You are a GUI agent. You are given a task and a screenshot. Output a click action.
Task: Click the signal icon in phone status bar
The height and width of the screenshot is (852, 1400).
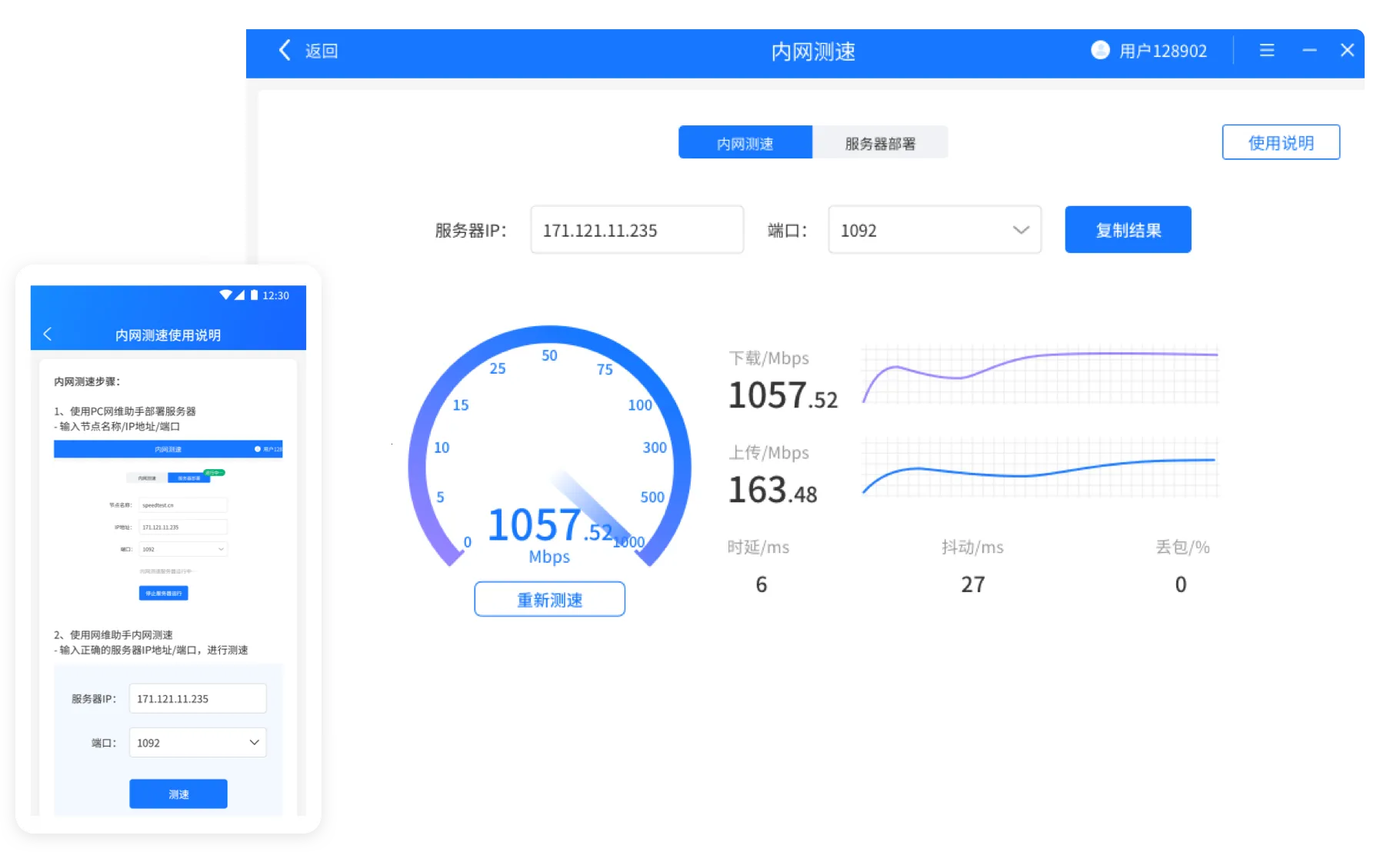240,295
